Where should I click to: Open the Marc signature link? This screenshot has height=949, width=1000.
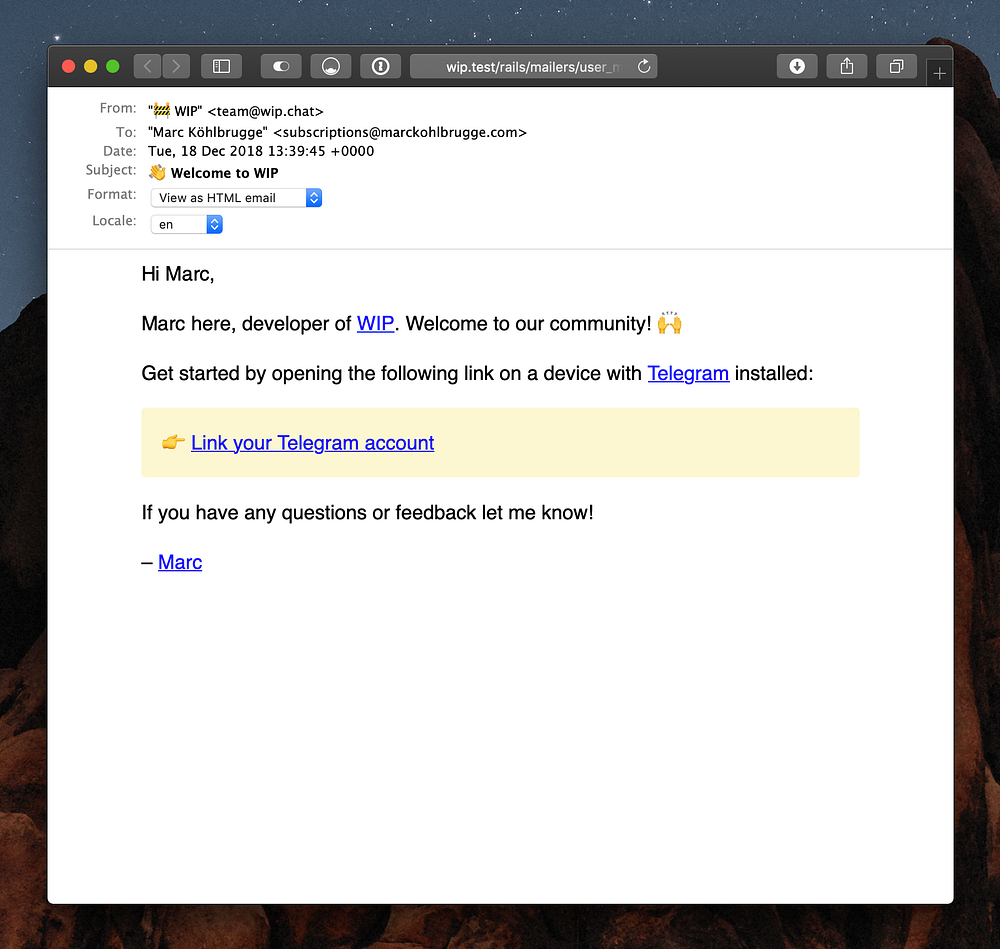[x=180, y=562]
